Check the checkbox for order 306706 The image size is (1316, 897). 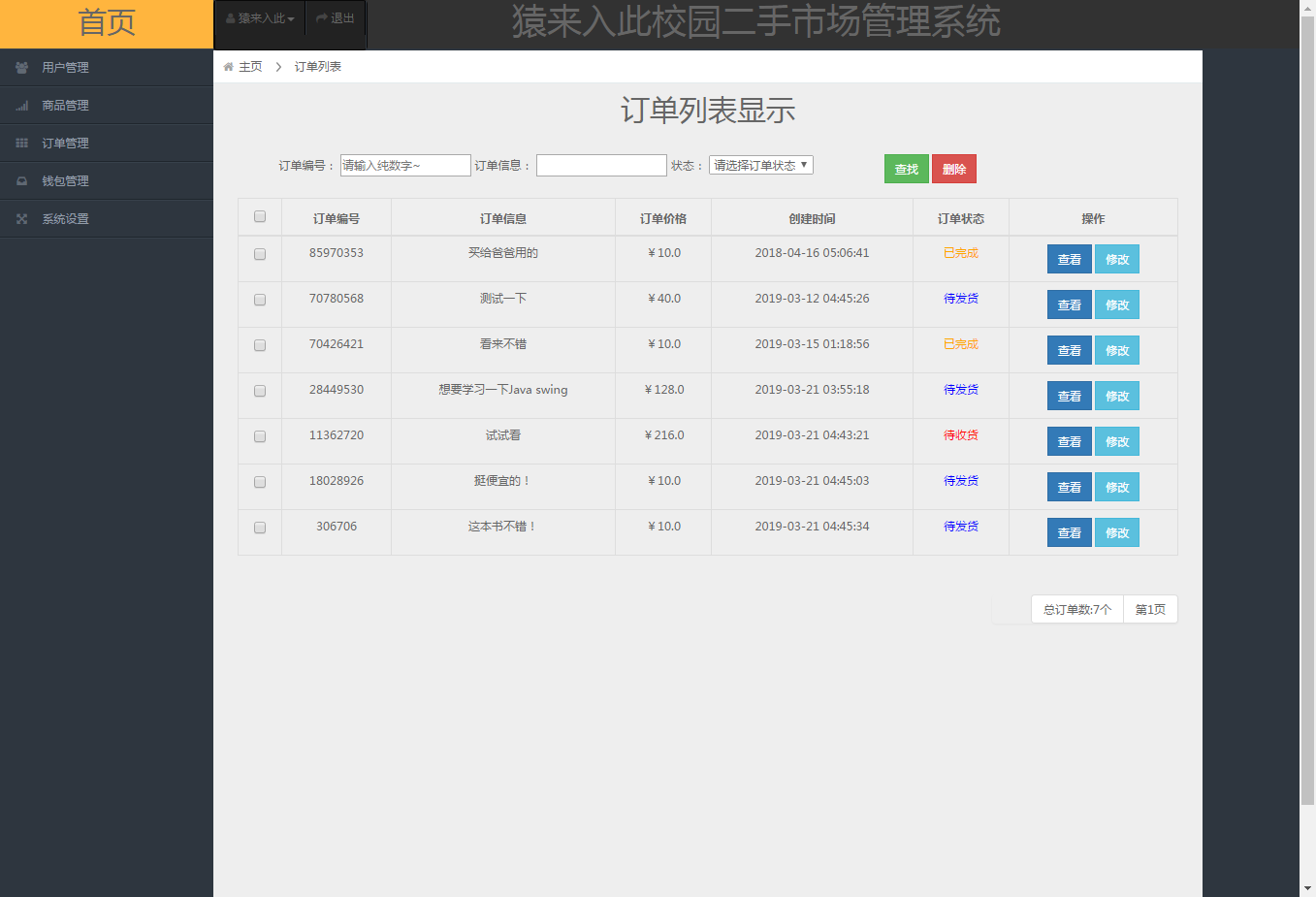tap(259, 528)
